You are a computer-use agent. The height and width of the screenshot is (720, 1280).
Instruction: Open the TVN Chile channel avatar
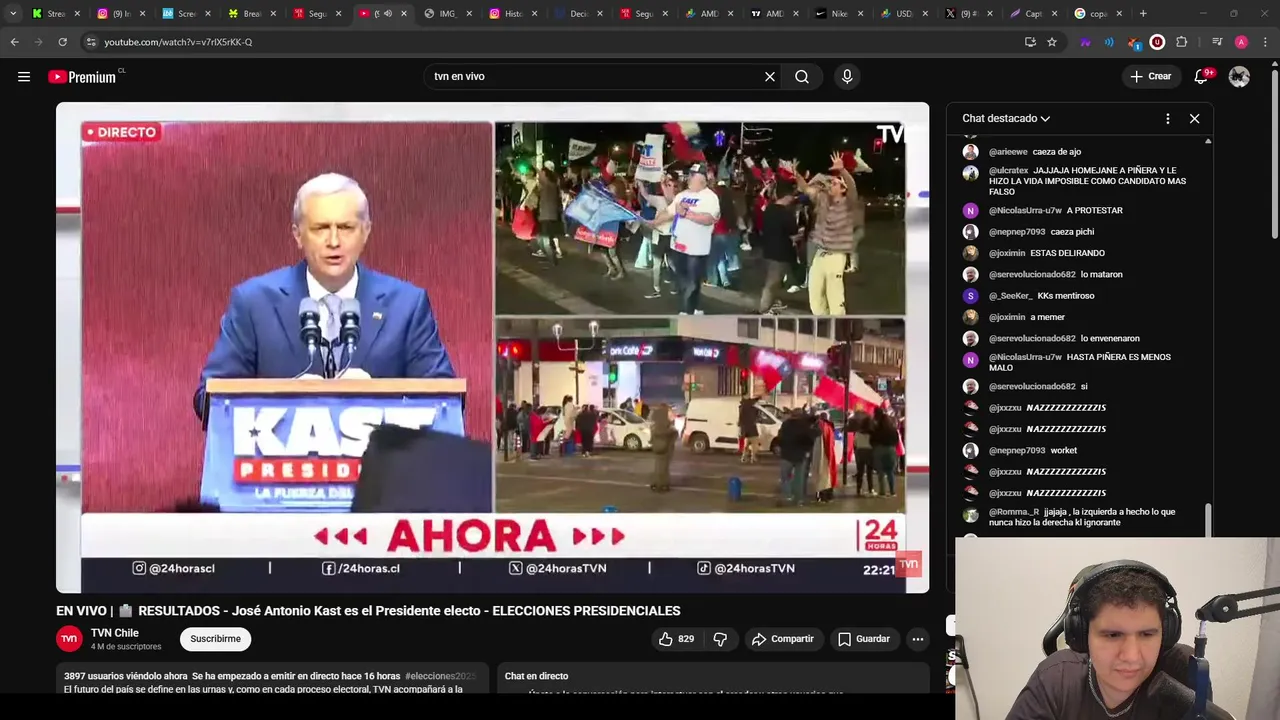[69, 639]
